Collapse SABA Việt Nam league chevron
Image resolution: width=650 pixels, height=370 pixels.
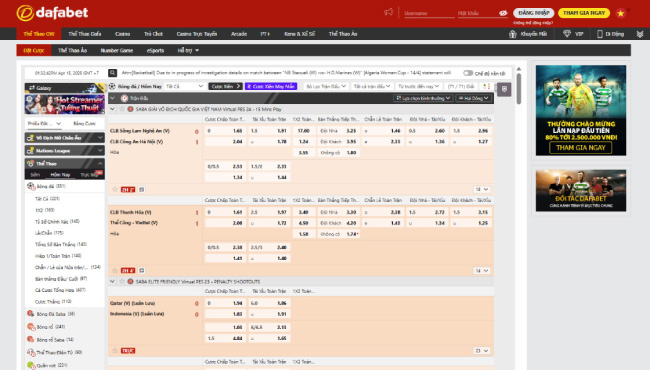[112, 109]
